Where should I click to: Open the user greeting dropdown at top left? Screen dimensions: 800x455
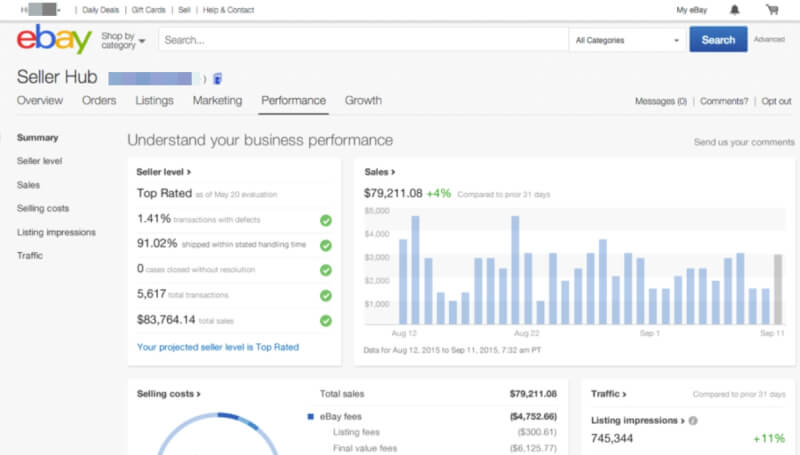click(x=41, y=10)
